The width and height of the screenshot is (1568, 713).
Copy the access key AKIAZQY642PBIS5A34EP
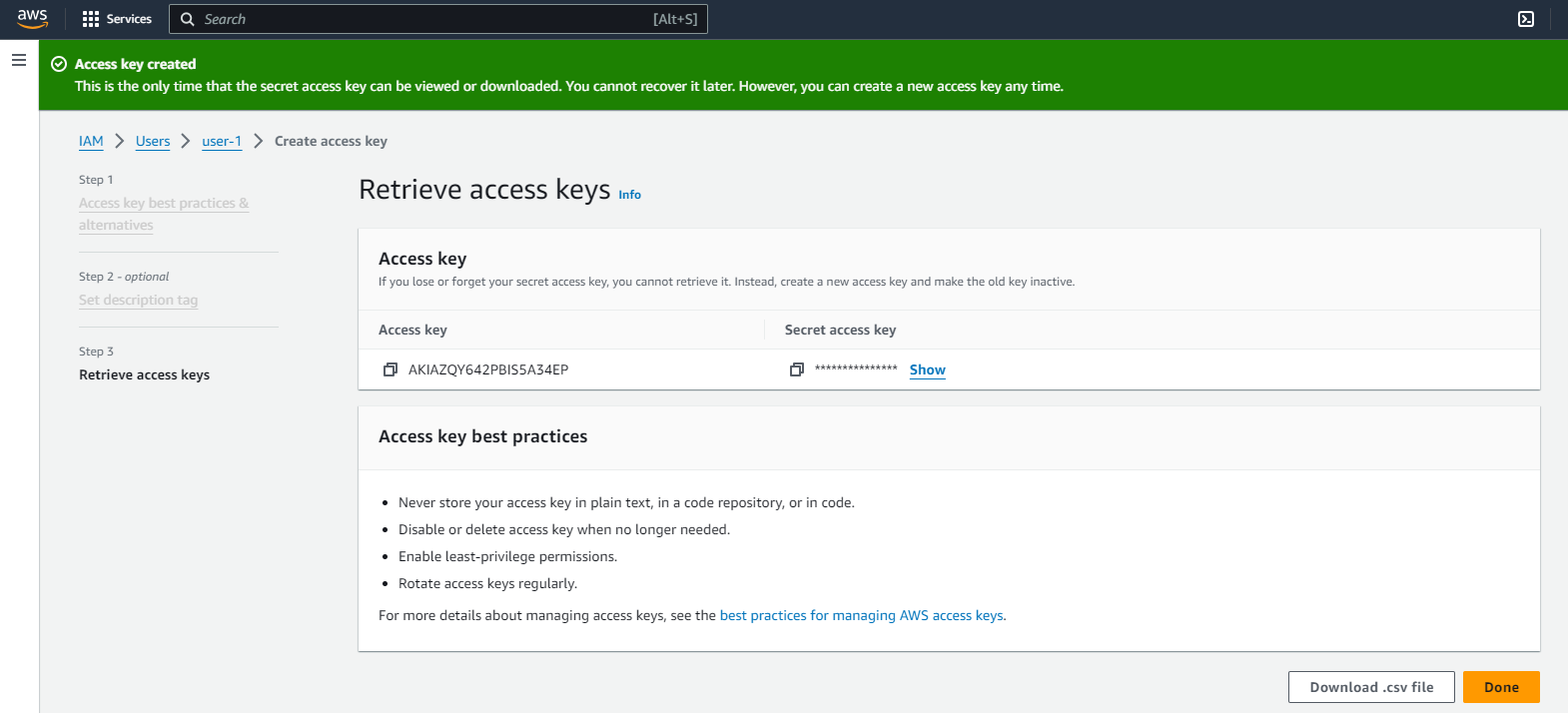[391, 369]
